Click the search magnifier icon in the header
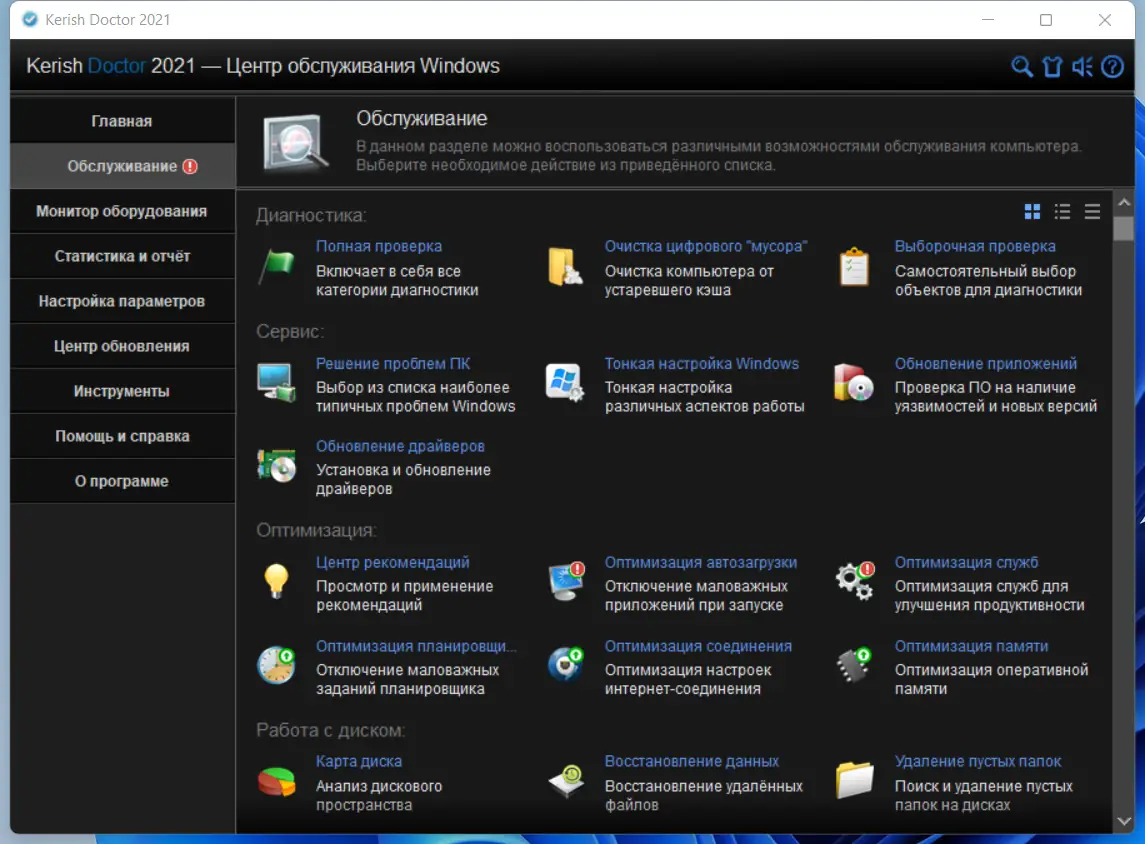Viewport: 1145px width, 844px height. (x=1021, y=66)
